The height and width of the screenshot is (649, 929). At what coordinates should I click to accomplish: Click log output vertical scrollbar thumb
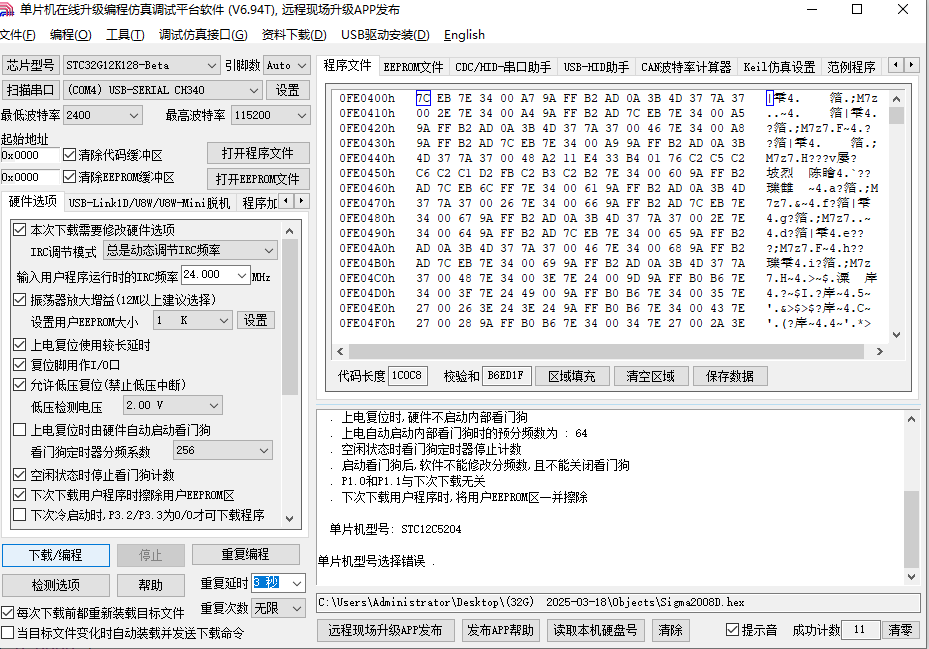(x=911, y=529)
